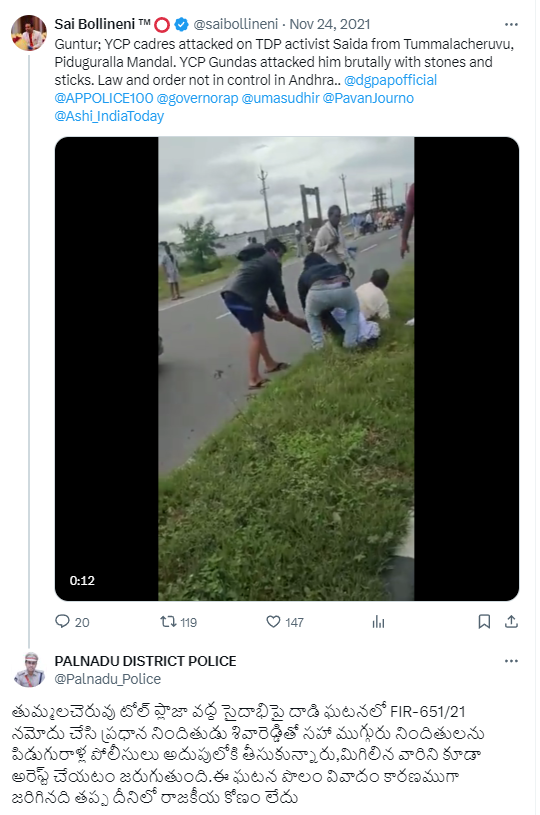Play the 0:12 attack video
The width and height of the screenshot is (540, 815).
(286, 369)
